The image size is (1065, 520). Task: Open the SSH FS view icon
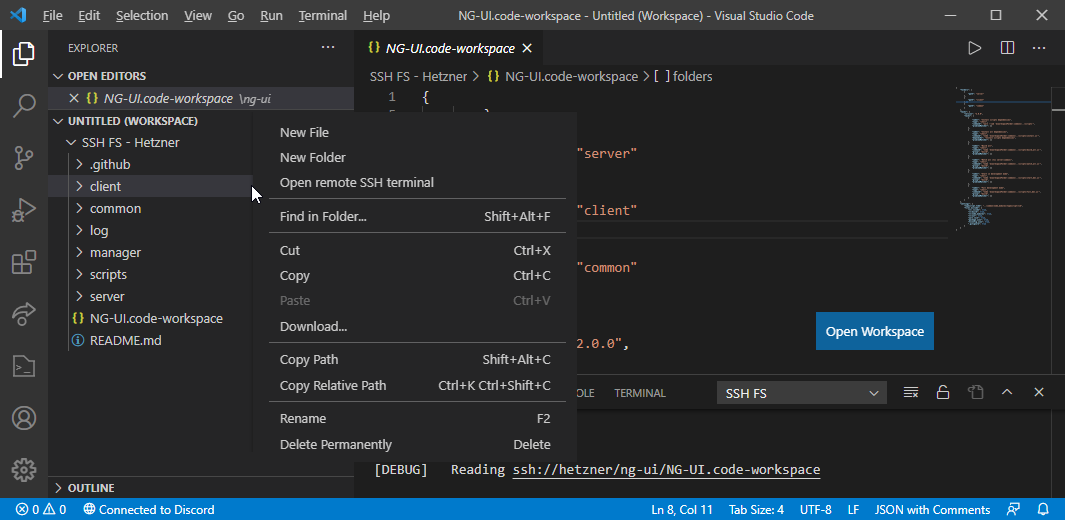point(24,366)
